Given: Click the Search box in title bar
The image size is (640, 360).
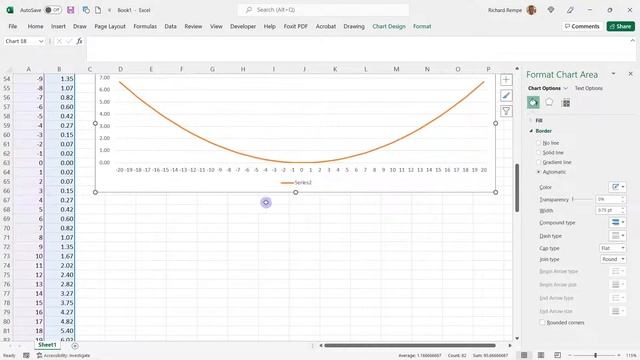Looking at the screenshot, I should [x=323, y=10].
